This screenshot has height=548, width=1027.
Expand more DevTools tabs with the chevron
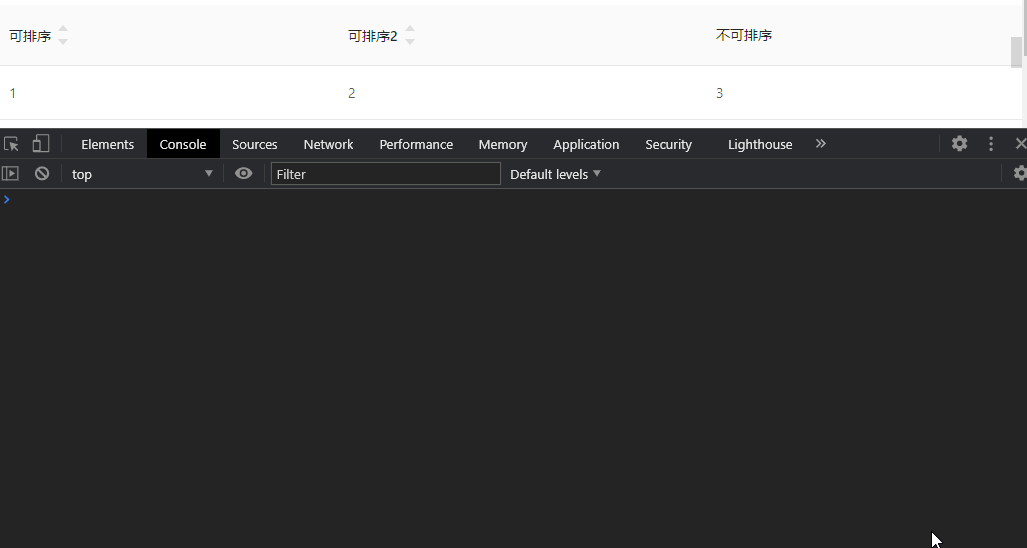click(820, 143)
